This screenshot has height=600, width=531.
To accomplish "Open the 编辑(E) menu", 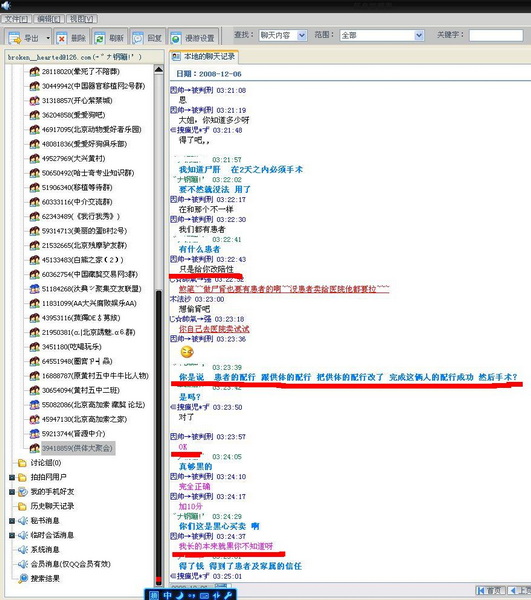I will (49, 19).
